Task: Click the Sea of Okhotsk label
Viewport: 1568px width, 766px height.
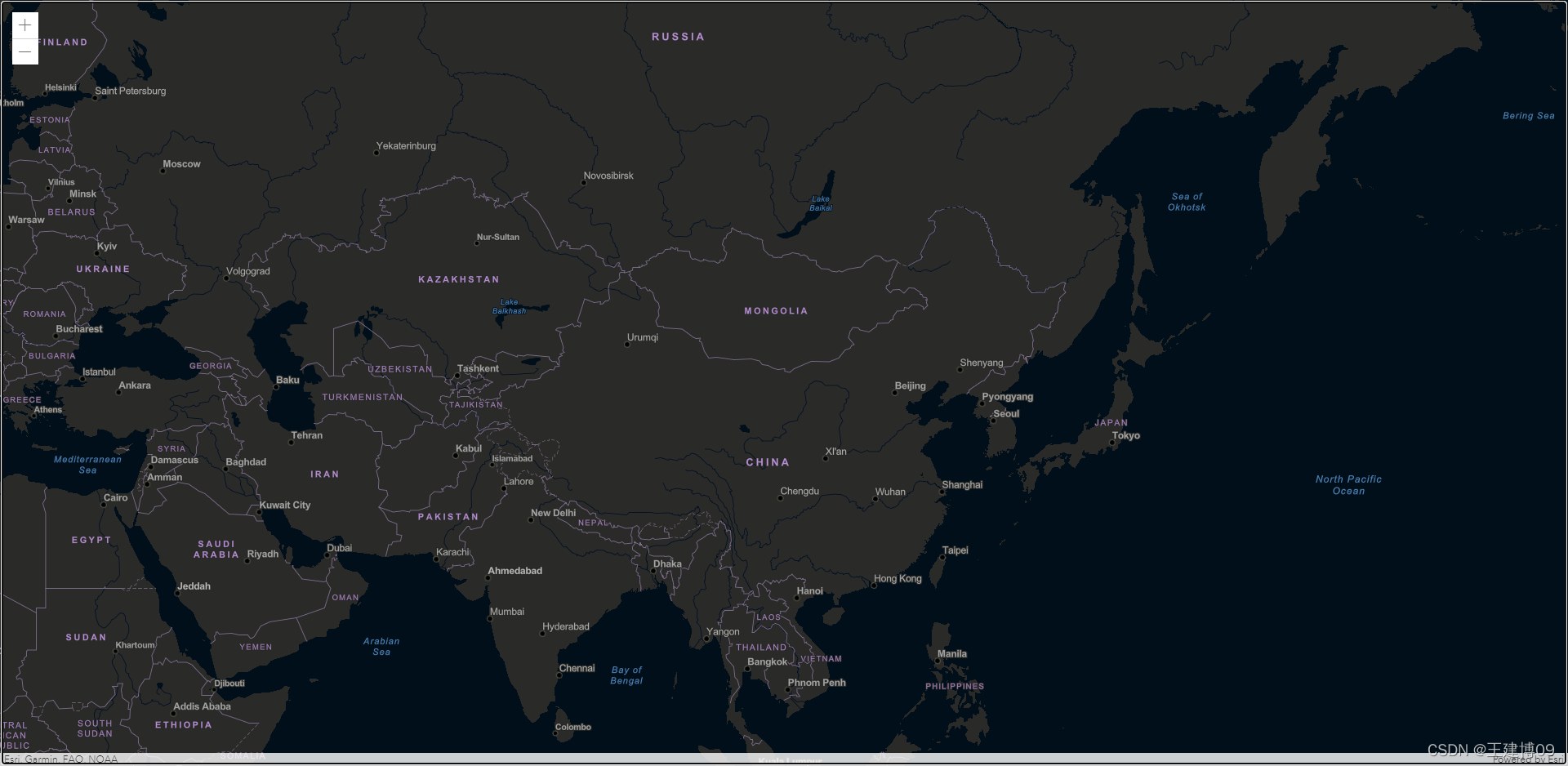Action: (x=1187, y=202)
